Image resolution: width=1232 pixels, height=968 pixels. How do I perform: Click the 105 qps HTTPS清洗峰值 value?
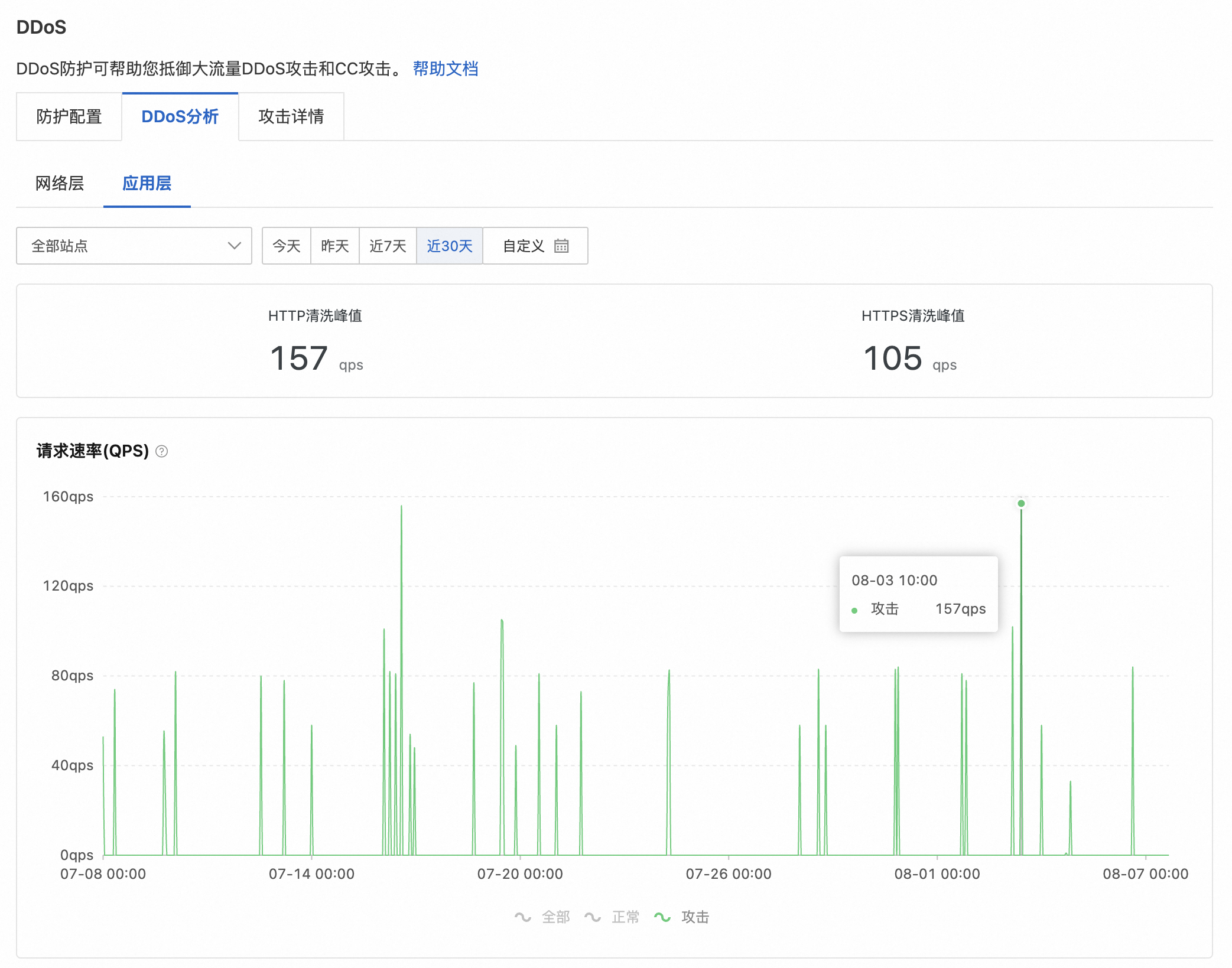910,358
